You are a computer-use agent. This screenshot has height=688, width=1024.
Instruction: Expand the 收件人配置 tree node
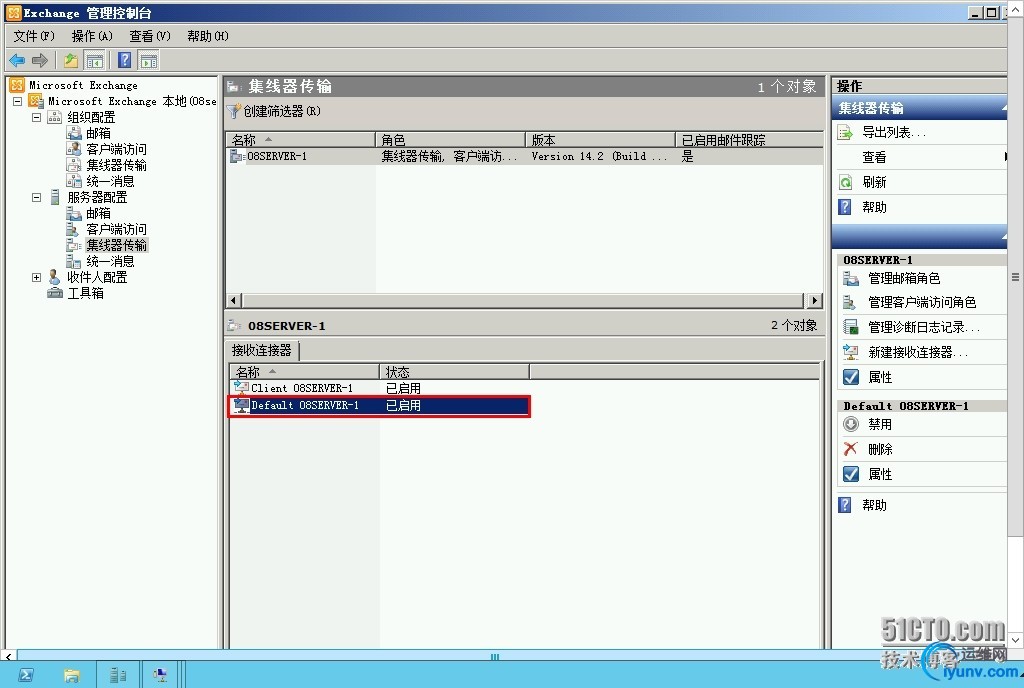(37, 277)
